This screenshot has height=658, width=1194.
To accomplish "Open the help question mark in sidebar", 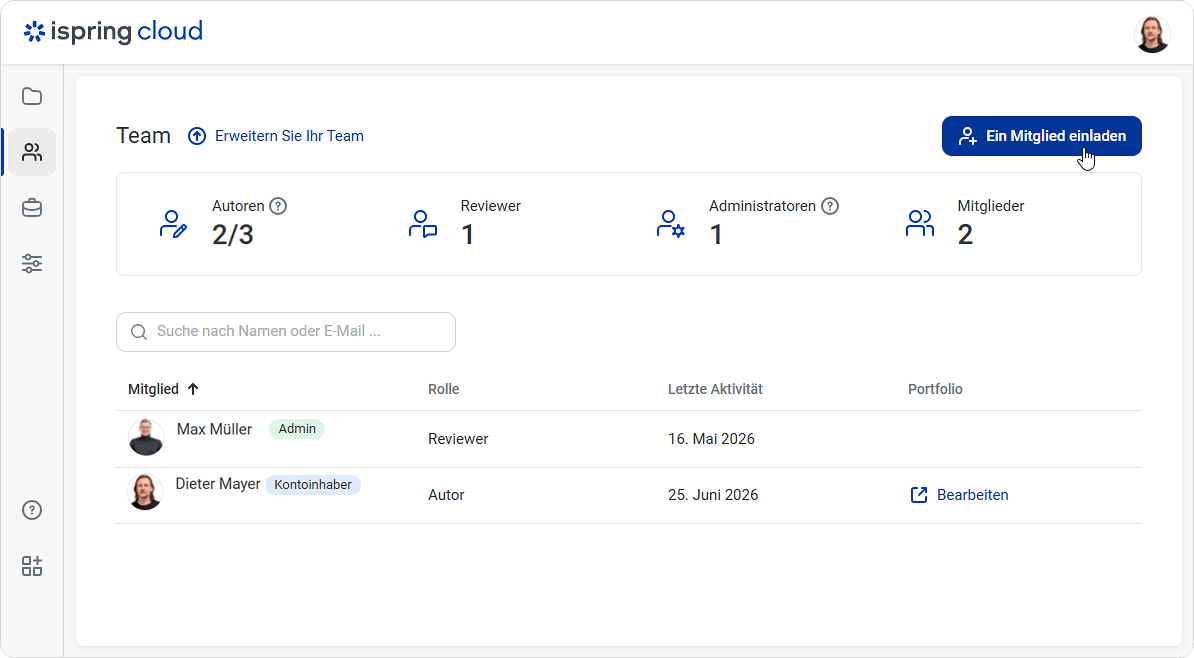I will [x=32, y=510].
